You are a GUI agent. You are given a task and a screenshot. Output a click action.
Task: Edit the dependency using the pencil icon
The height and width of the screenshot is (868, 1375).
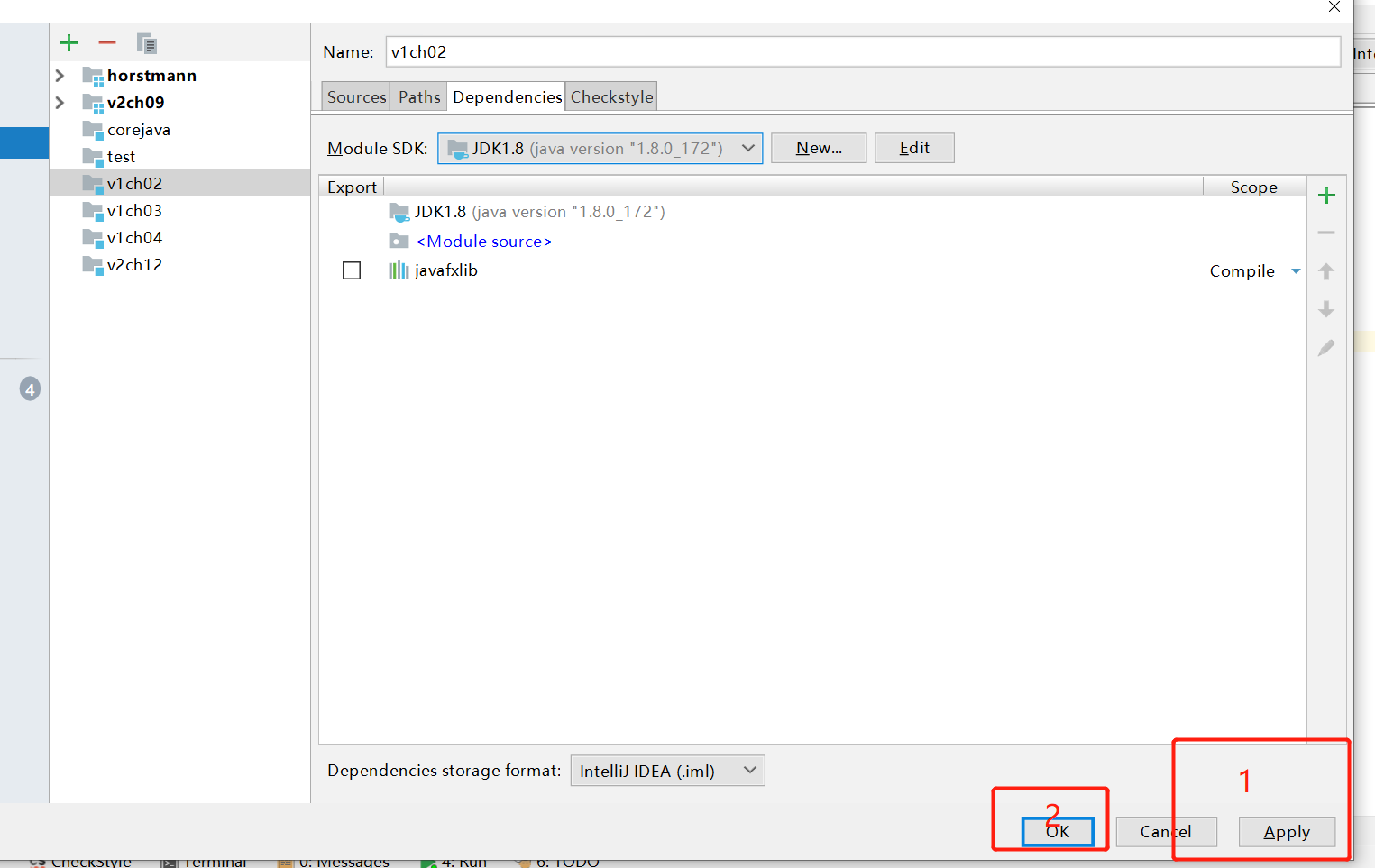click(x=1326, y=348)
